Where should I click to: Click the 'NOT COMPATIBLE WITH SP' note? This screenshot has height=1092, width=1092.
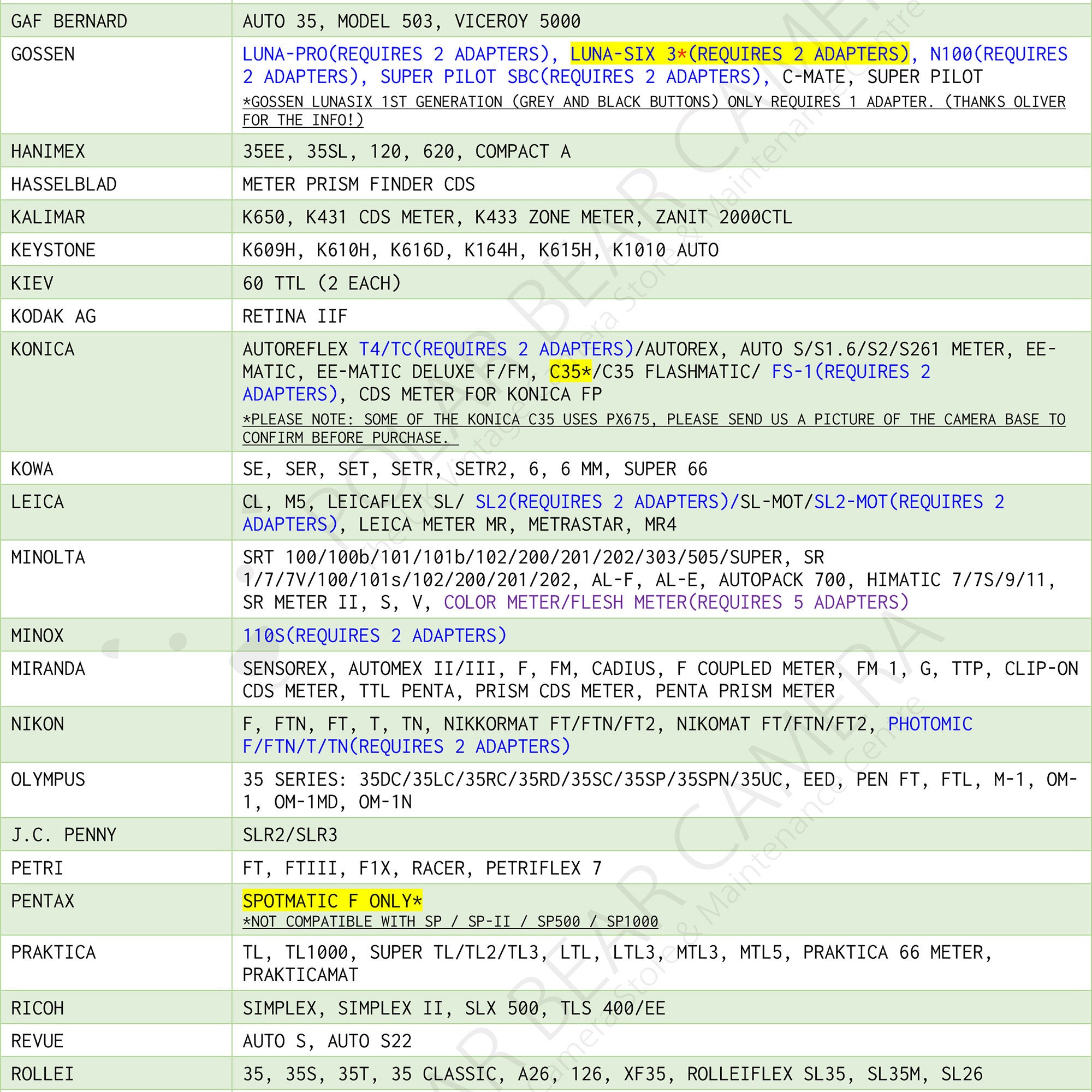pos(450,921)
